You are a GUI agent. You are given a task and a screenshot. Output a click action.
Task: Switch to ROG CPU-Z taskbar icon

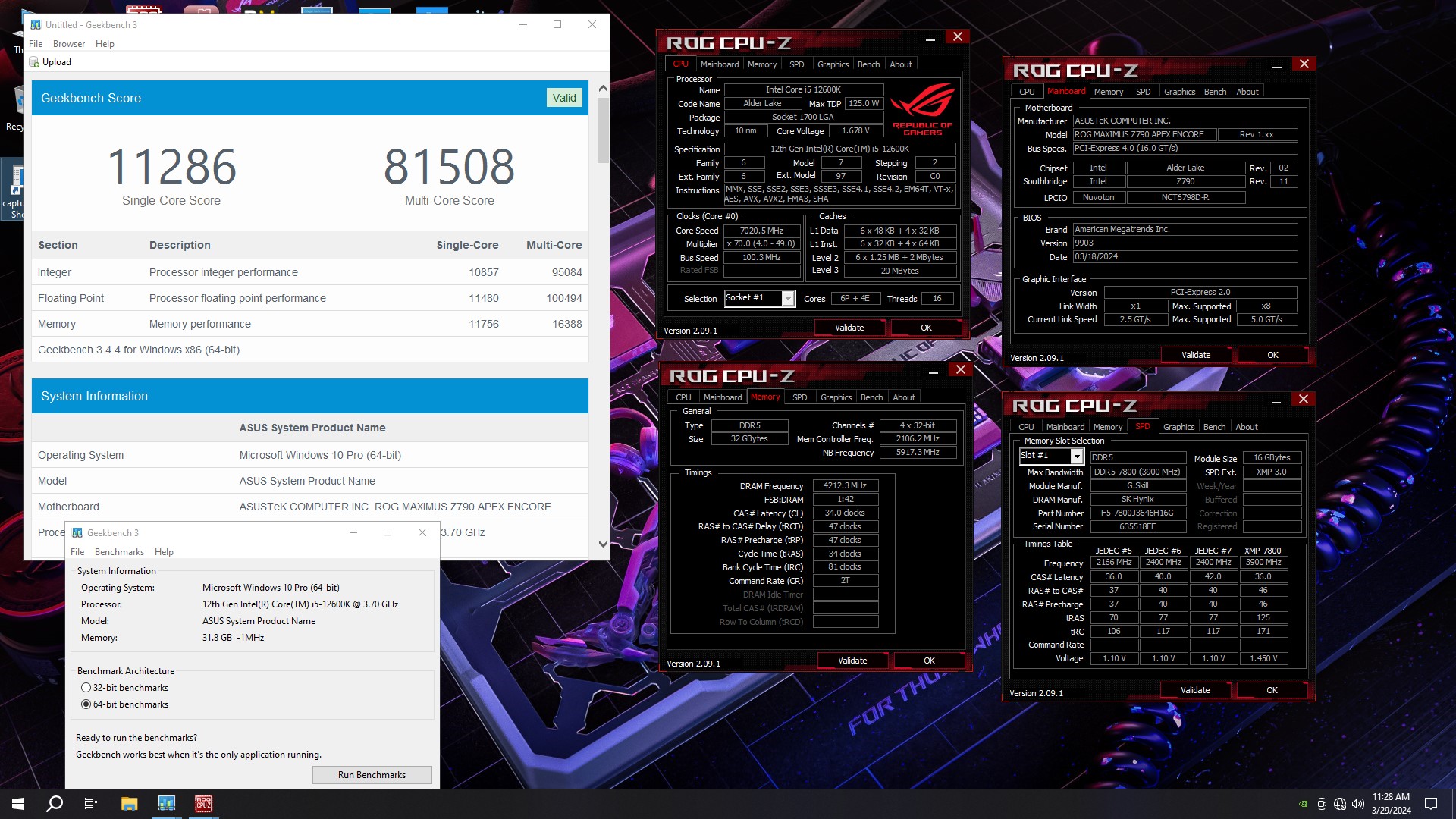point(203,804)
